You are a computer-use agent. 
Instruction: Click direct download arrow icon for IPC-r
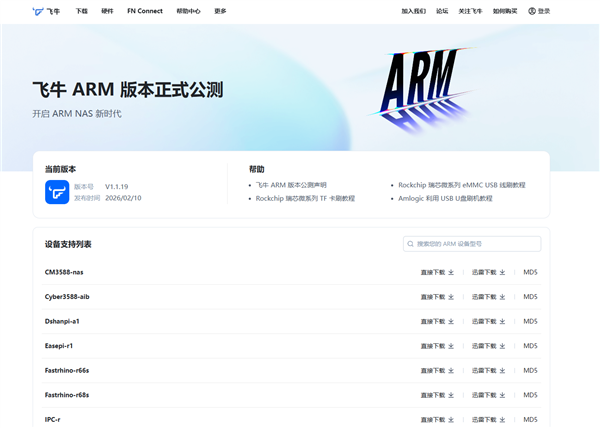click(451, 420)
